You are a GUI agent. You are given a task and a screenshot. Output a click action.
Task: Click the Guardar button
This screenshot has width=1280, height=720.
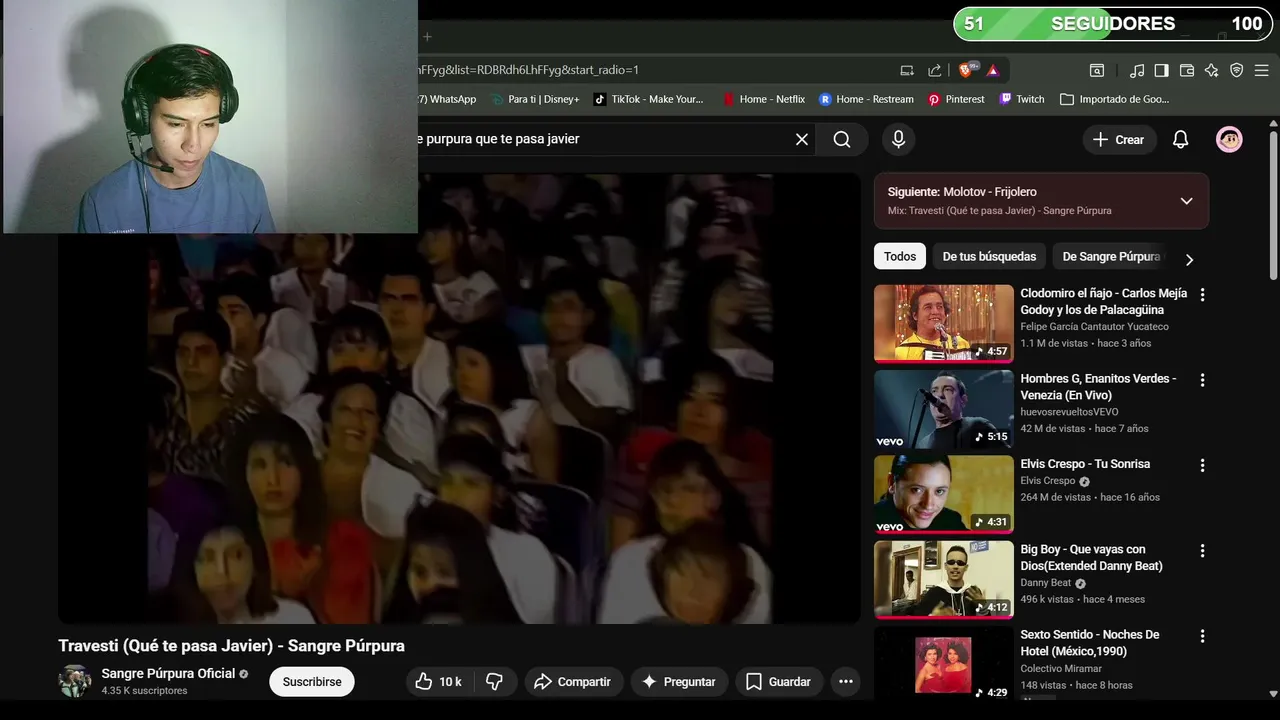pyautogui.click(x=778, y=682)
